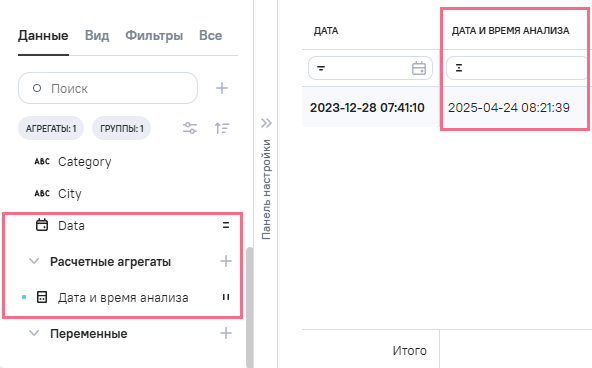
Task: Click the ДАТА И ВРЕМЯ АНАЛИЗА filter input
Action: click(517, 68)
